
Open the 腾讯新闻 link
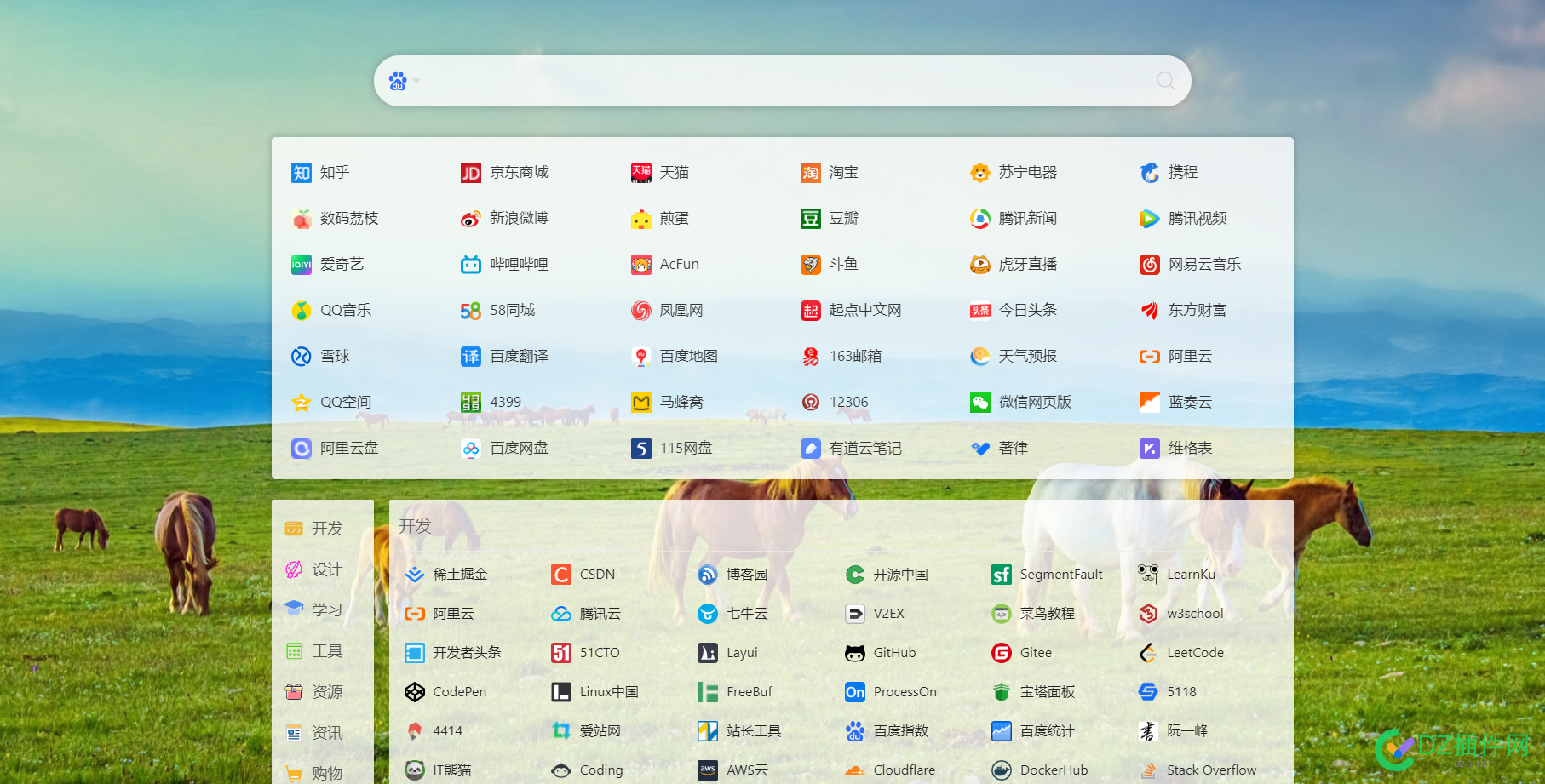[x=1014, y=219]
